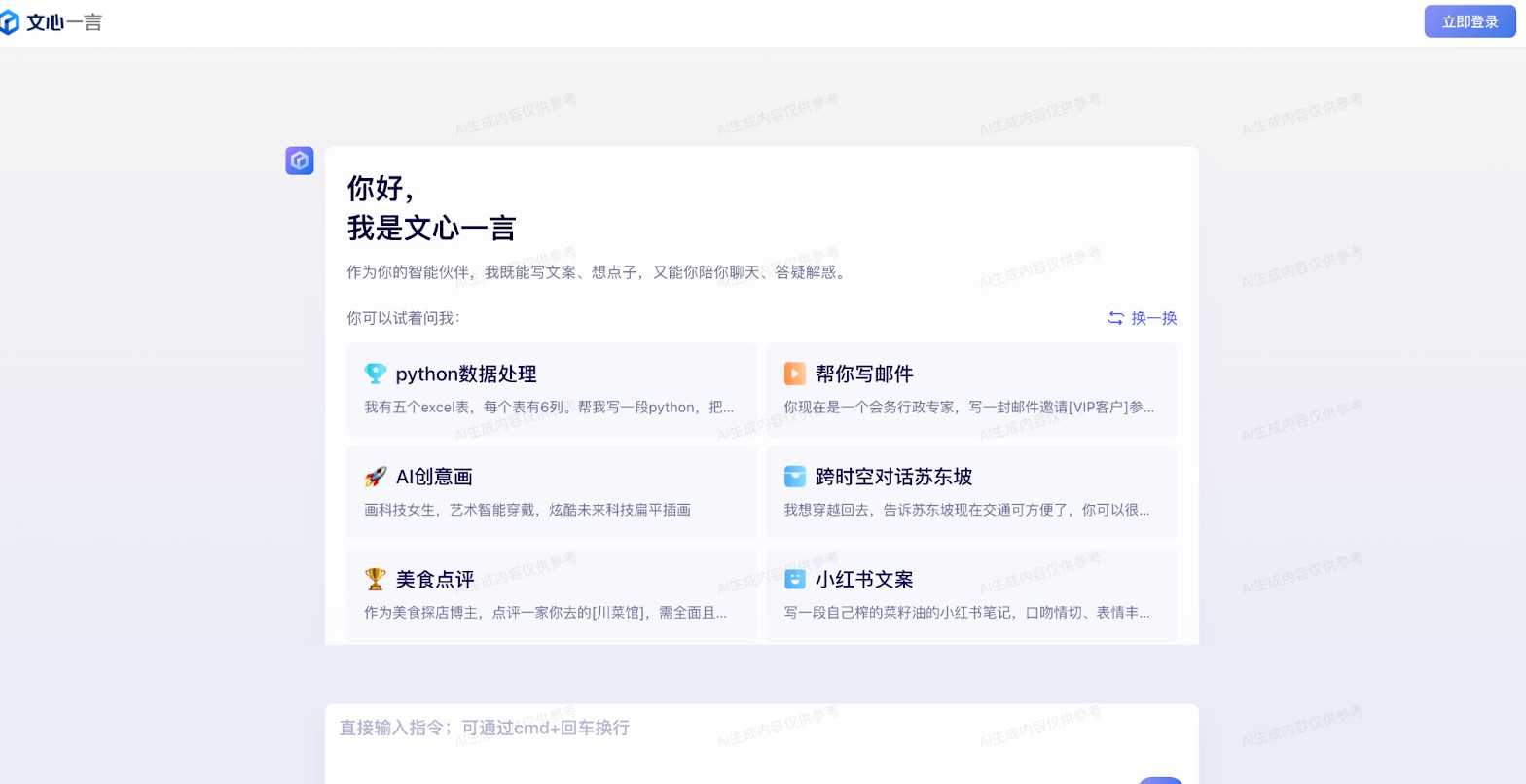Click the assistant avatar icon beside greeting
Viewport: 1526px width, 784px height.
(300, 160)
